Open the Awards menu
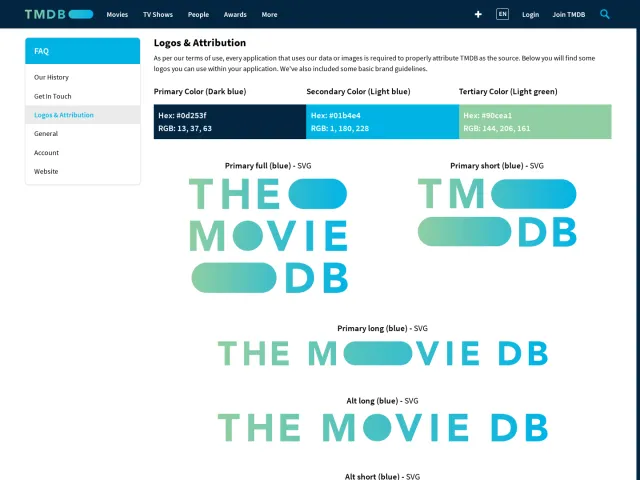The height and width of the screenshot is (480, 640). coord(235,14)
